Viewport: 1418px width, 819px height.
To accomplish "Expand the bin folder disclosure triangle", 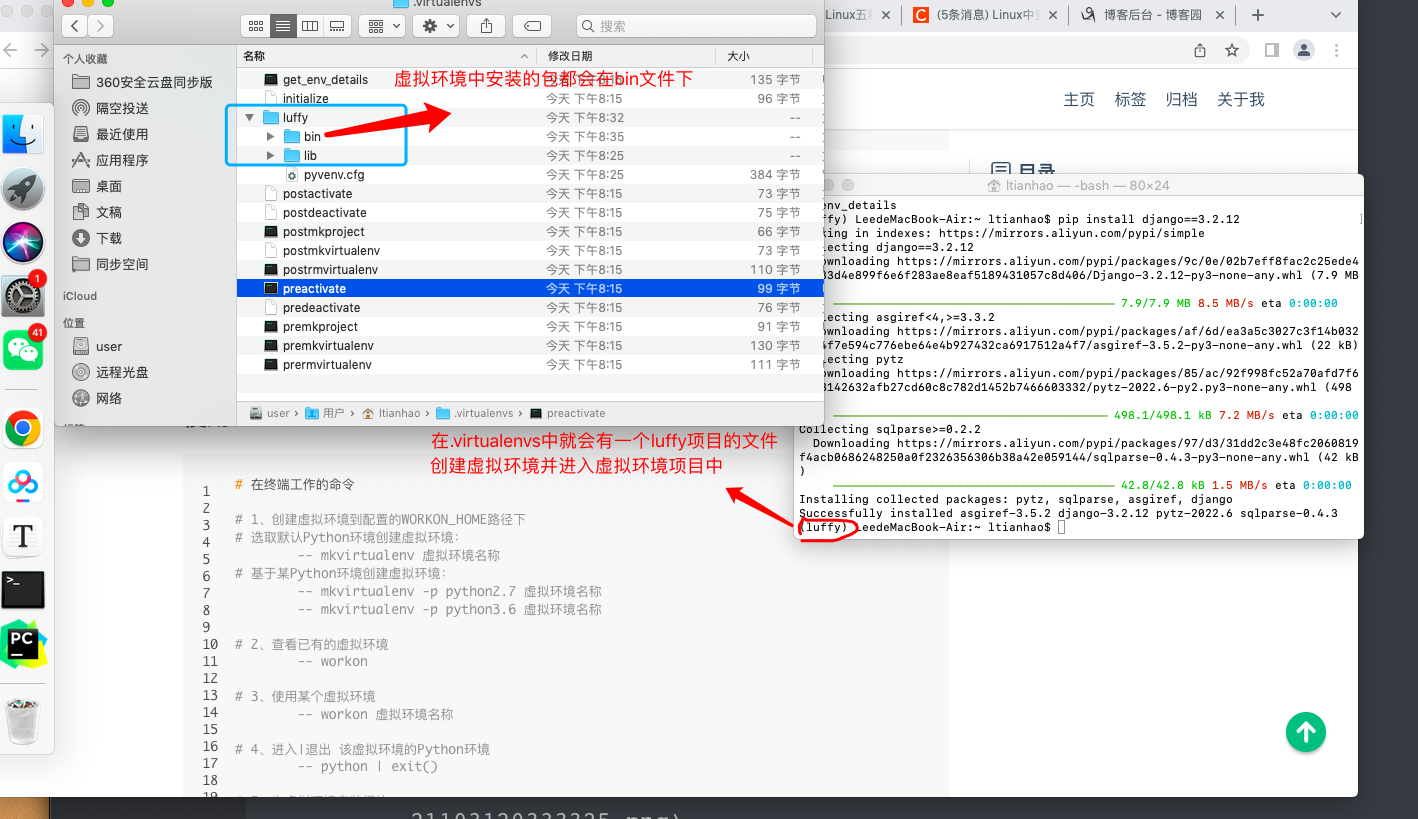I will pos(270,137).
